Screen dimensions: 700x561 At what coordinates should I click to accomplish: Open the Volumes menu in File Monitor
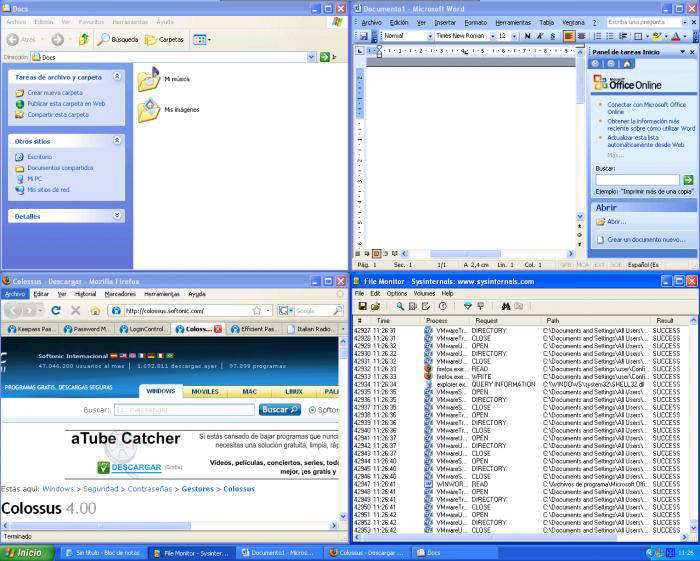(x=424, y=294)
